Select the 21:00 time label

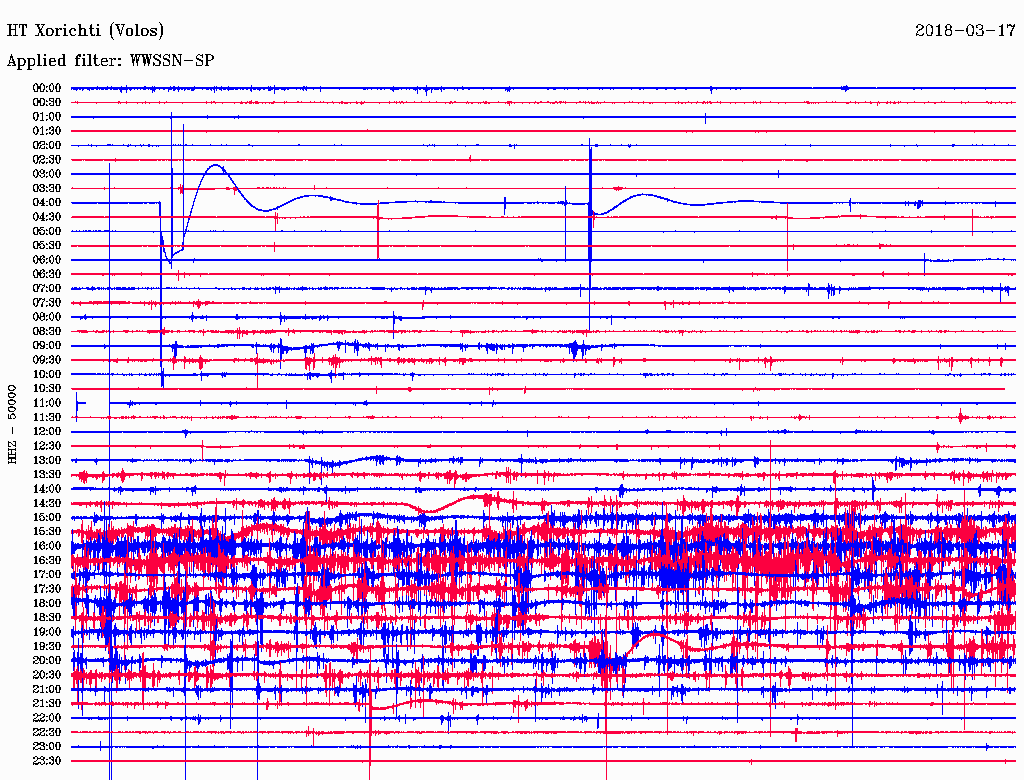coord(47,690)
